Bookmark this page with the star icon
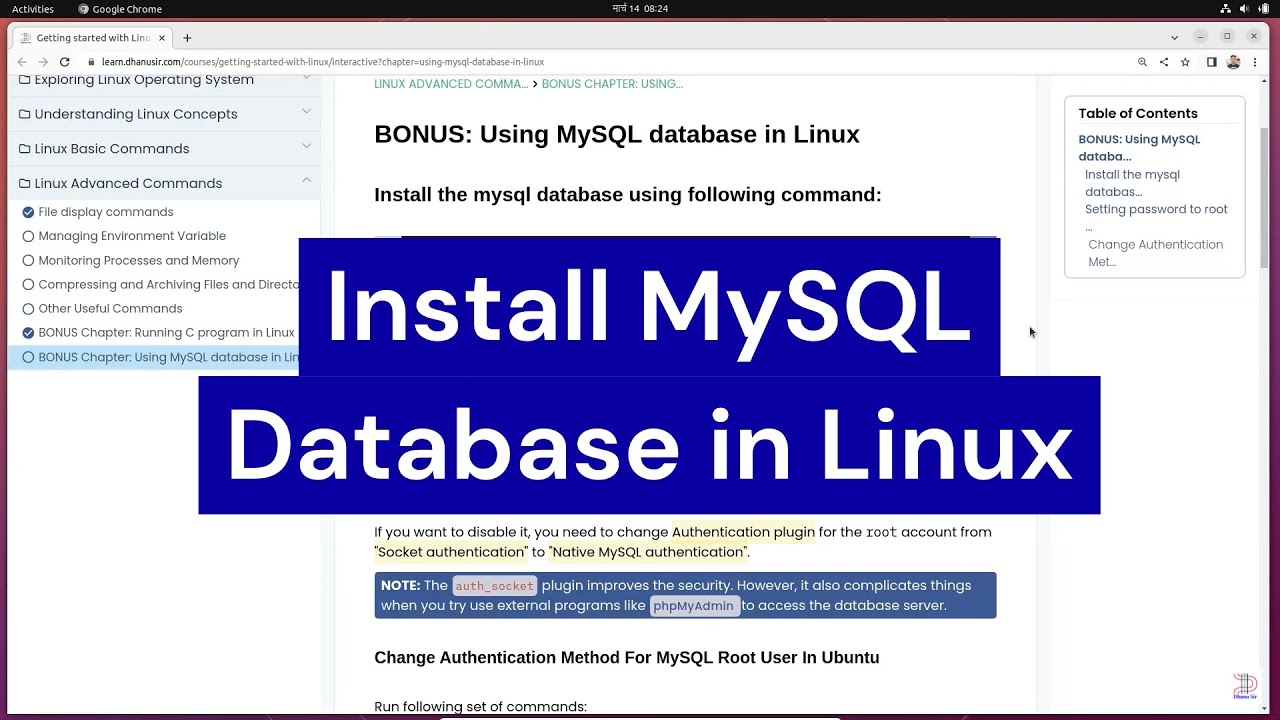Screen dimensions: 1280x720 [1185, 62]
